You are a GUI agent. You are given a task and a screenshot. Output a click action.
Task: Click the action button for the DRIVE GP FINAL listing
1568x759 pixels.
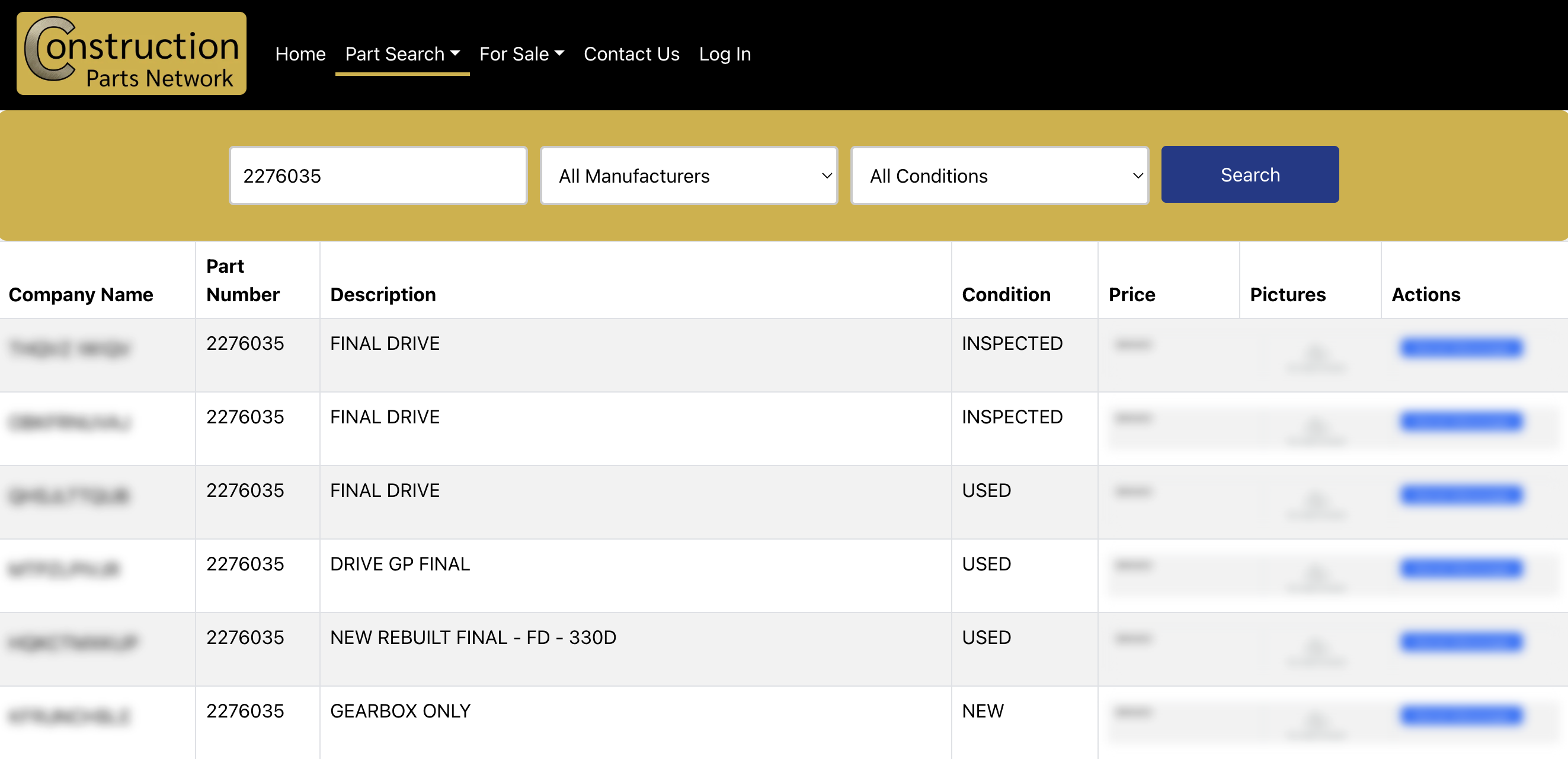pyautogui.click(x=1460, y=568)
